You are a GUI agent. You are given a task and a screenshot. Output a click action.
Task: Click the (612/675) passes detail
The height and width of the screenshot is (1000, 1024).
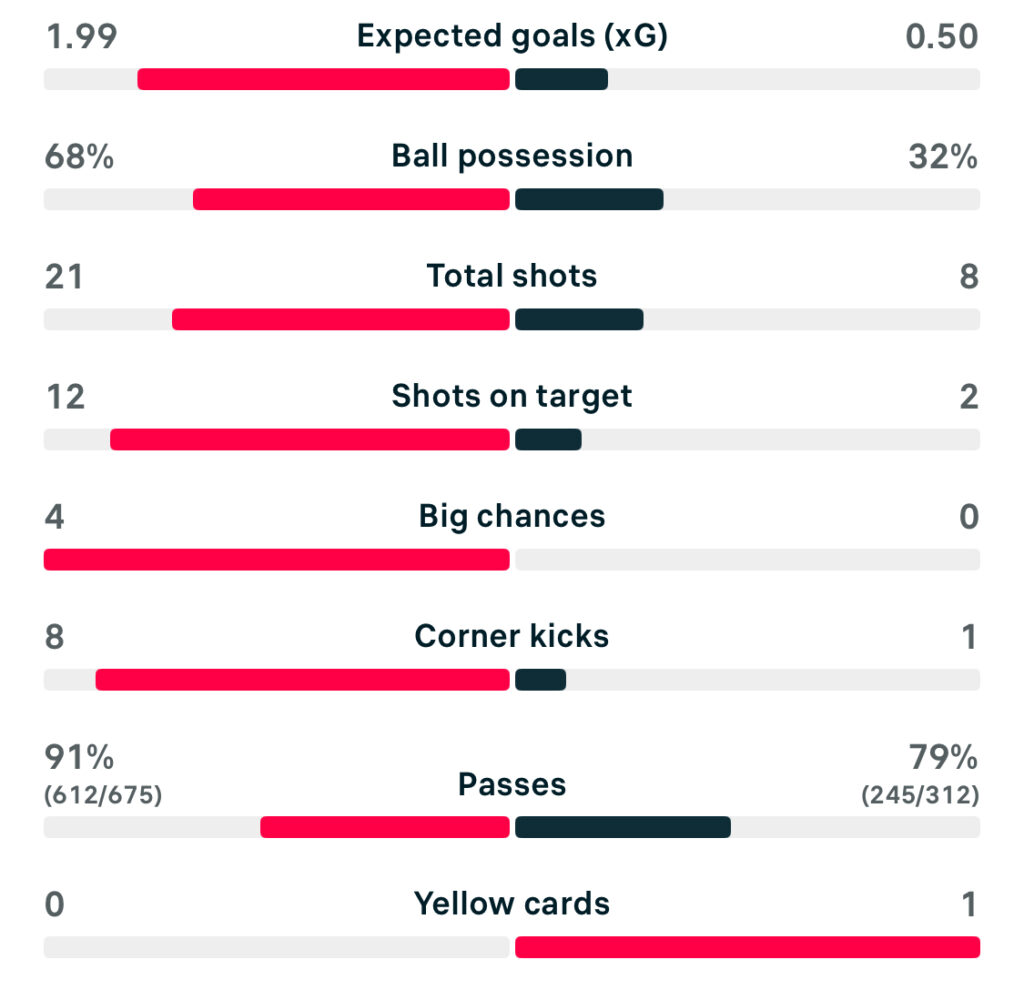click(103, 796)
